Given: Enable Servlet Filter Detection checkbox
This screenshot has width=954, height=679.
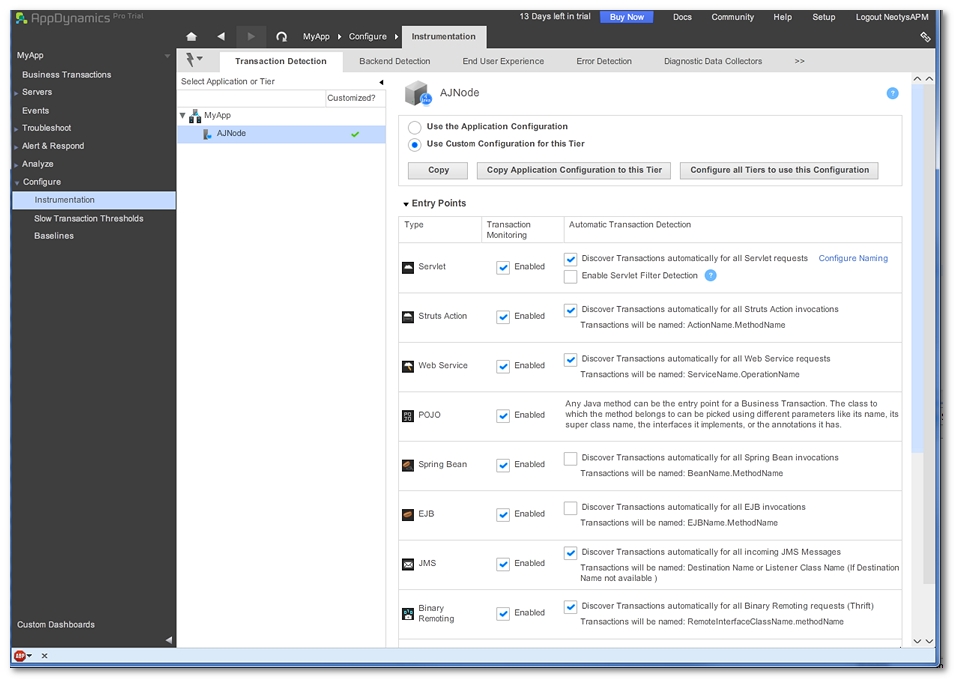Looking at the screenshot, I should click(x=570, y=276).
